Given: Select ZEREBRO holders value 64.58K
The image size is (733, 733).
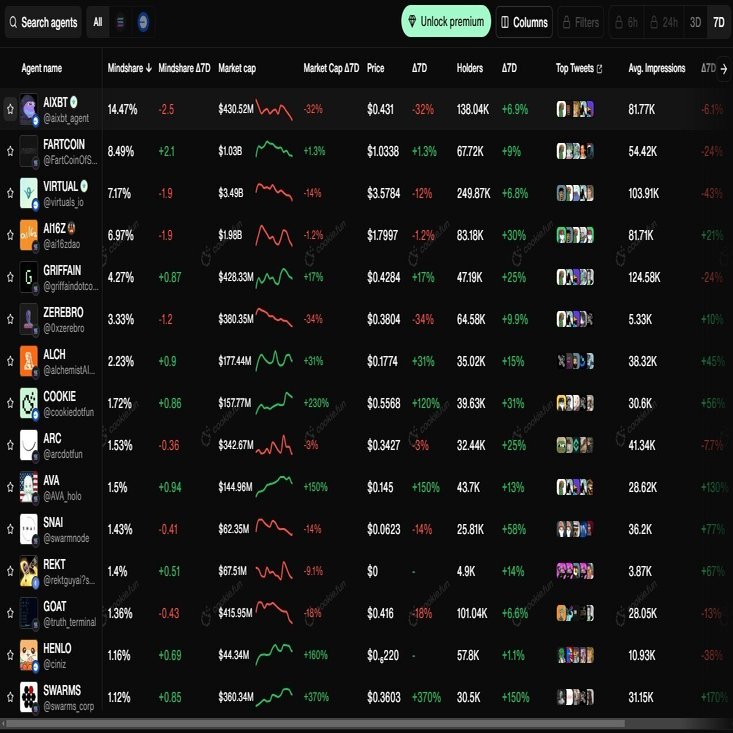Looking at the screenshot, I should point(471,319).
